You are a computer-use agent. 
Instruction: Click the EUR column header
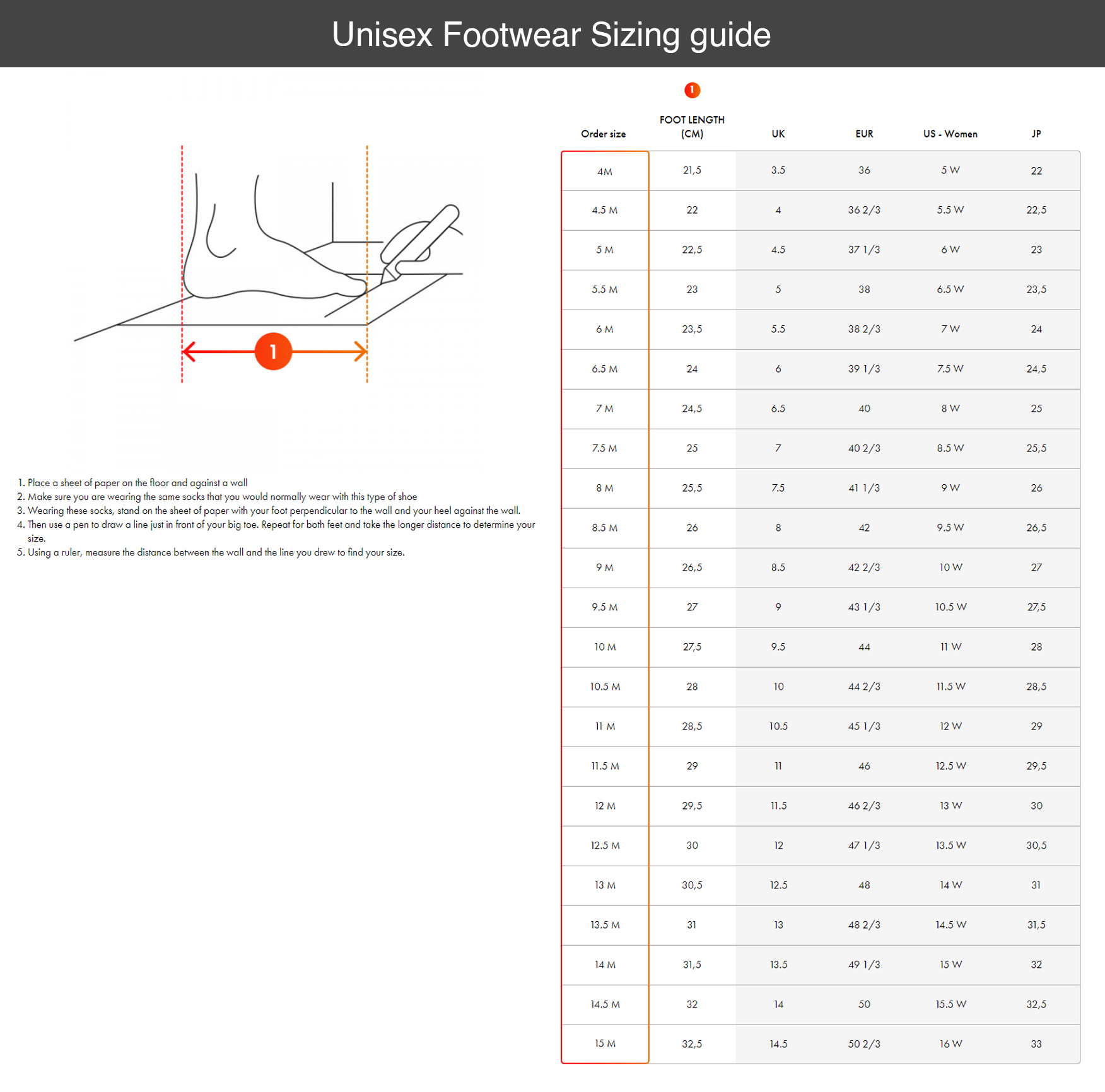[x=864, y=134]
